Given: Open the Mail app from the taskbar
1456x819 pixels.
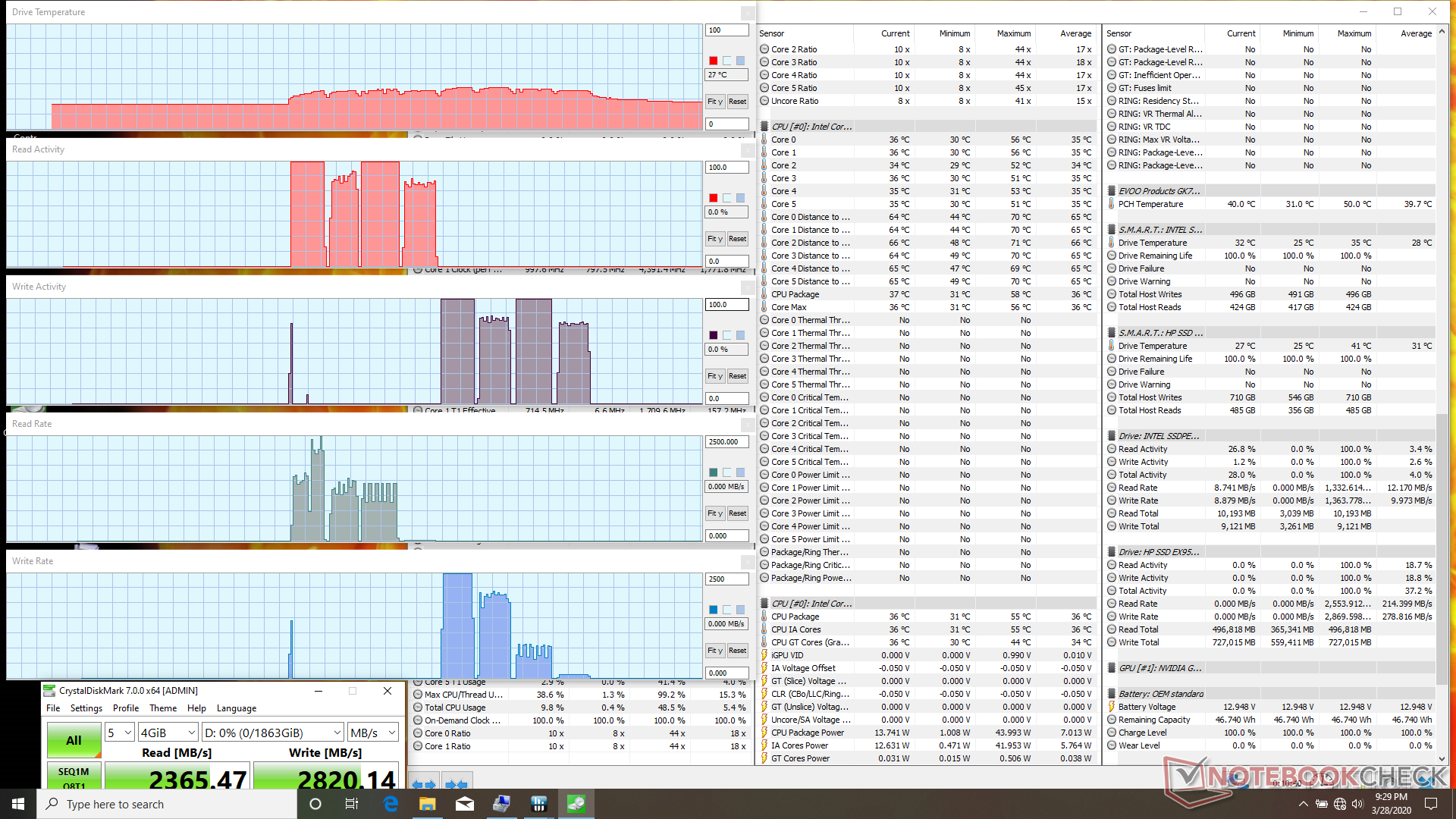Looking at the screenshot, I should point(465,804).
